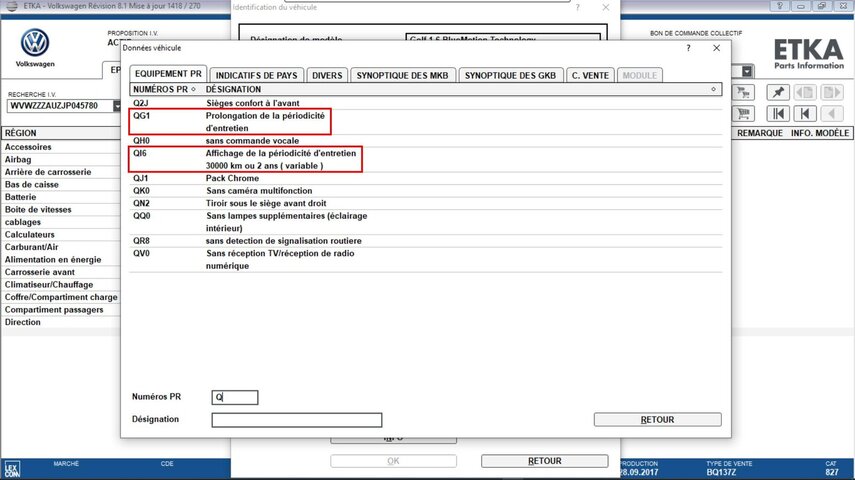Select QG1 Prolongation de la périodicité row
The image size is (855, 480).
coord(426,122)
